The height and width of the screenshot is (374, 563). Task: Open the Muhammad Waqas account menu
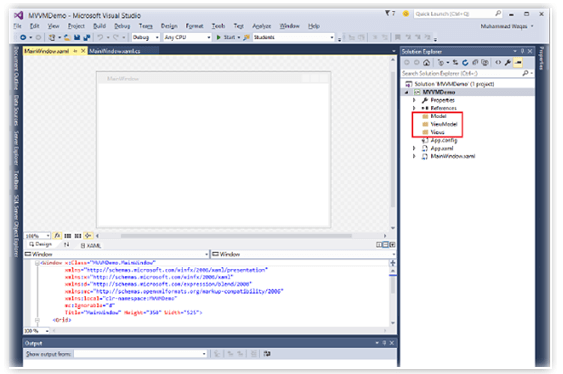tap(507, 26)
